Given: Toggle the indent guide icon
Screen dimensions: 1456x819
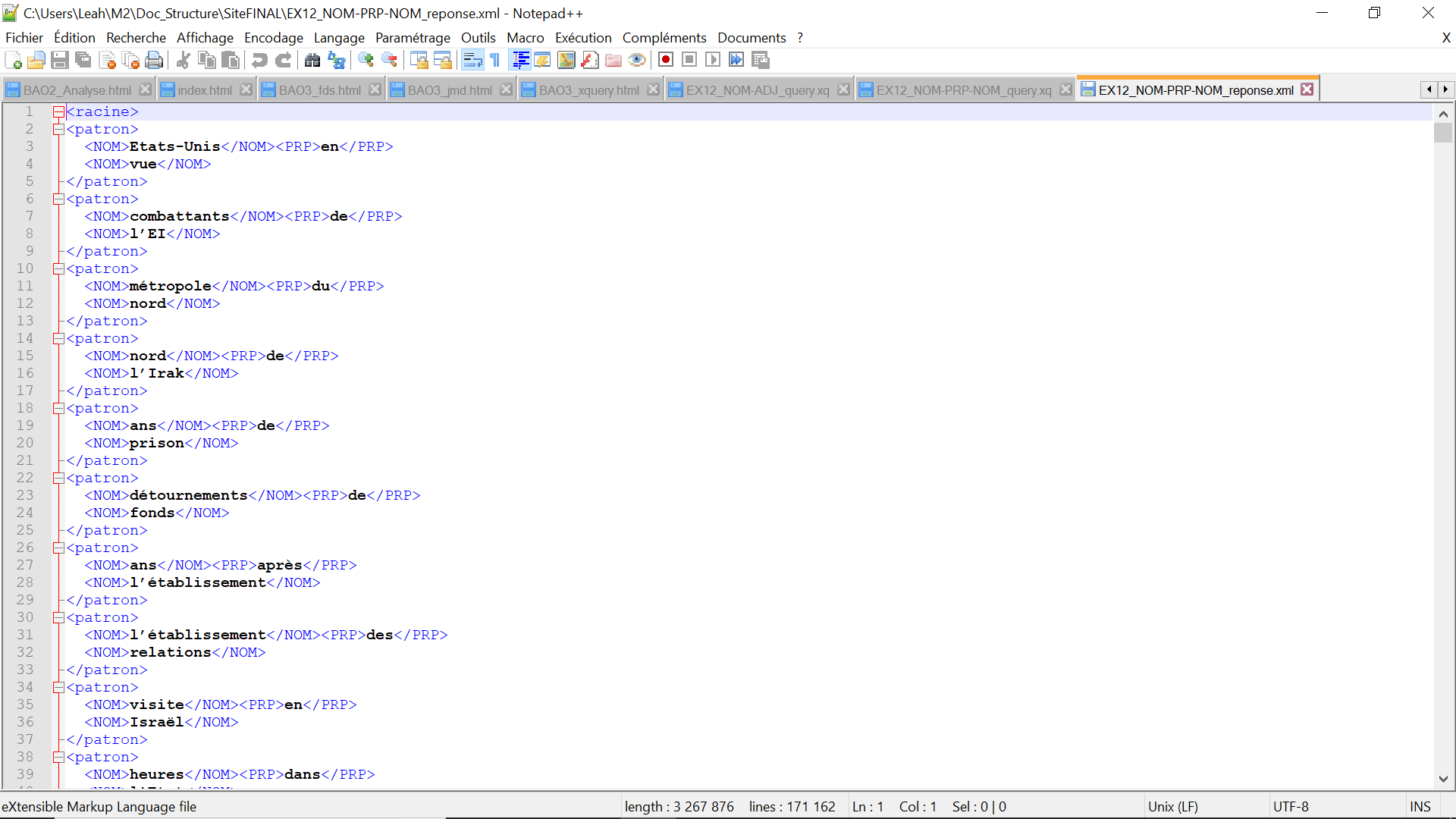Looking at the screenshot, I should pos(520,61).
